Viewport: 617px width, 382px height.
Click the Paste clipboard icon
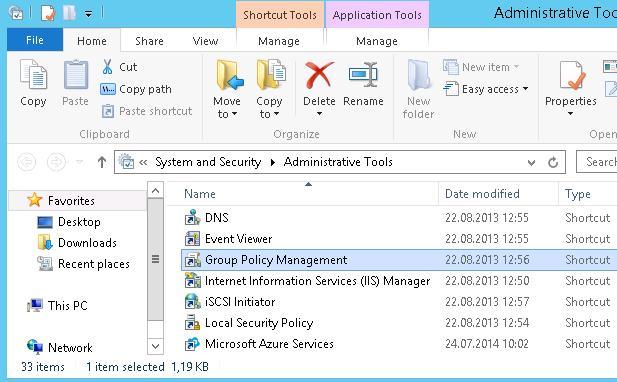76,74
